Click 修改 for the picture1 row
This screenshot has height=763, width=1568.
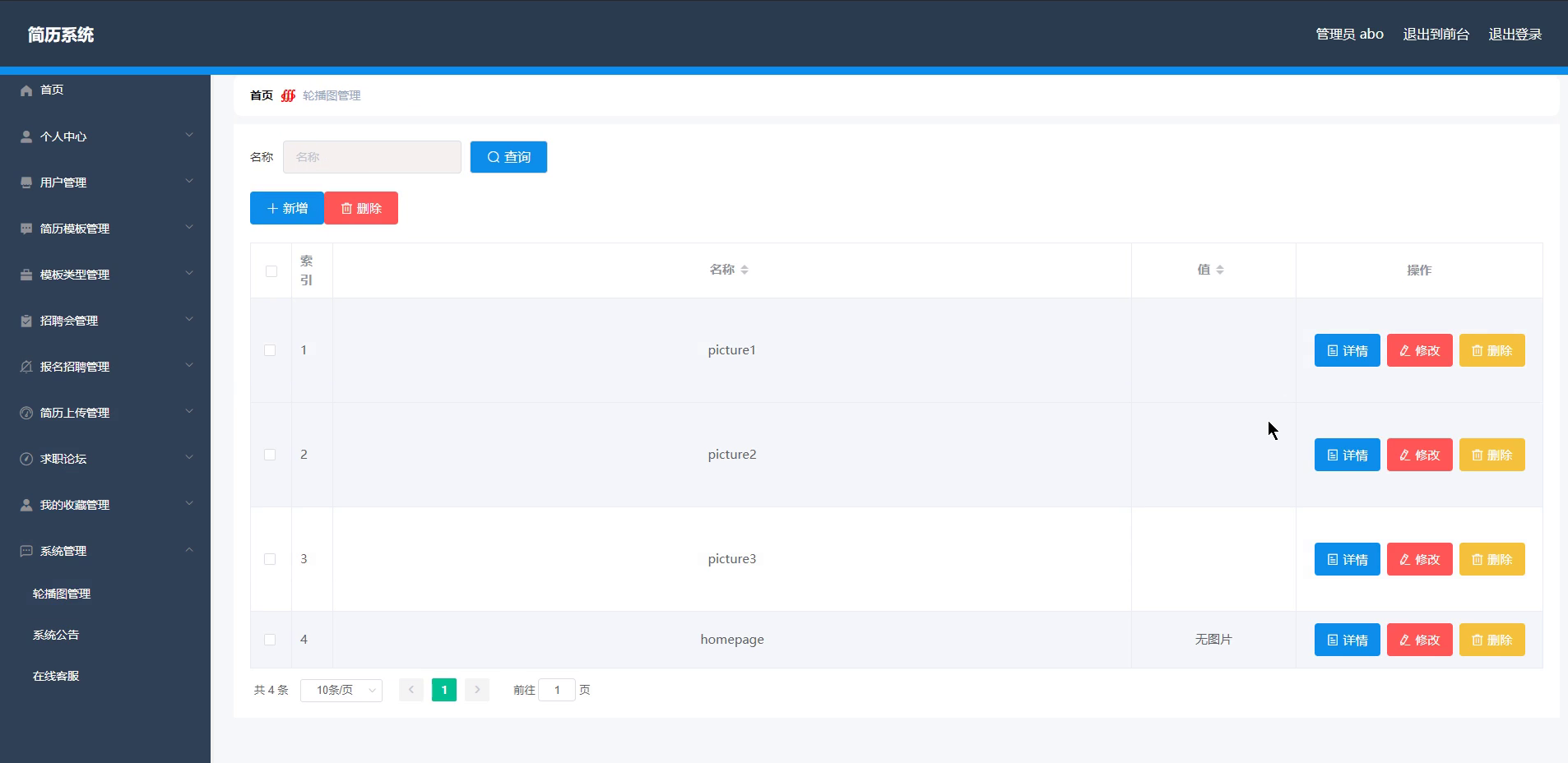tap(1419, 350)
